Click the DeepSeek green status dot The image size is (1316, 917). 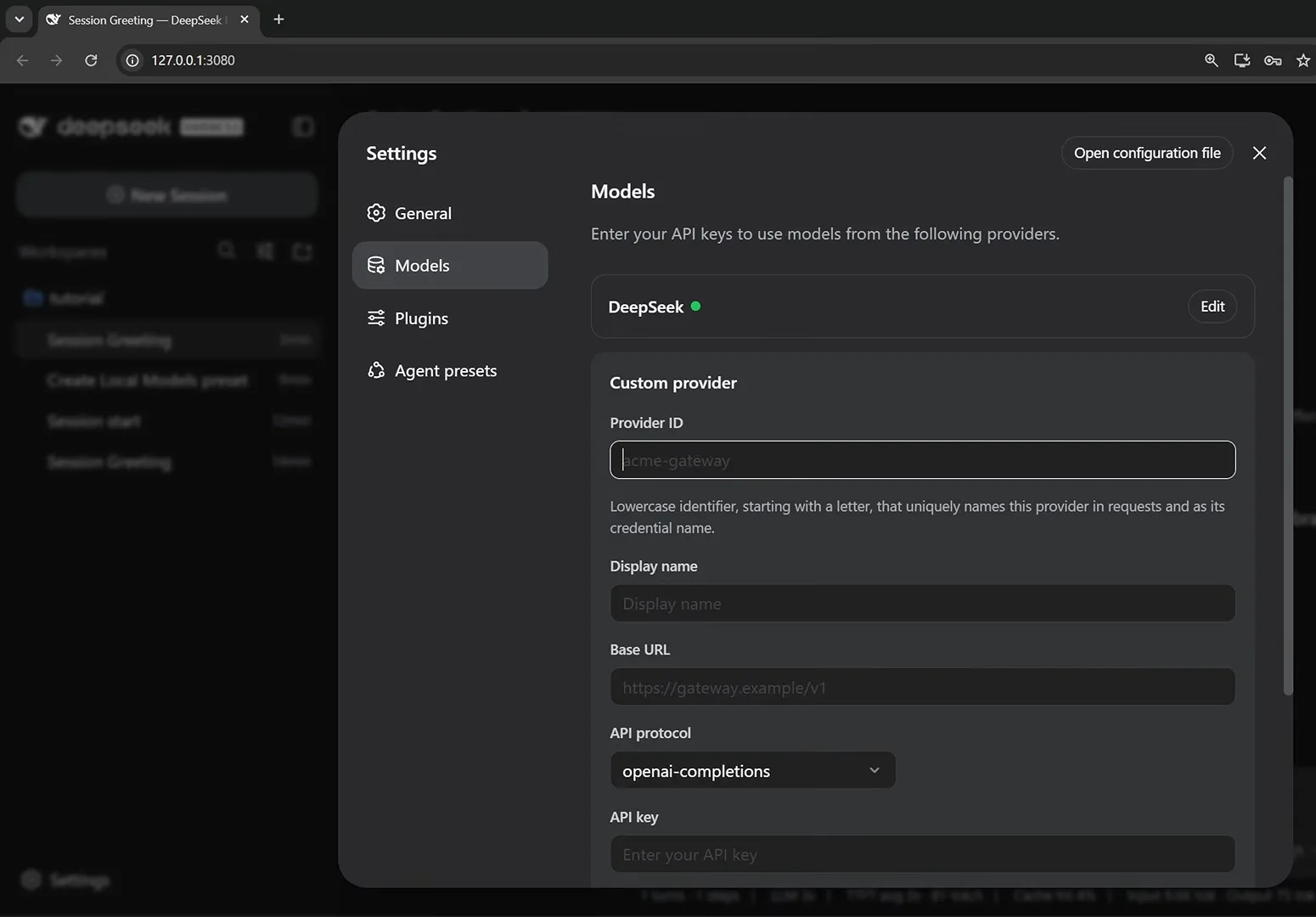click(x=695, y=307)
